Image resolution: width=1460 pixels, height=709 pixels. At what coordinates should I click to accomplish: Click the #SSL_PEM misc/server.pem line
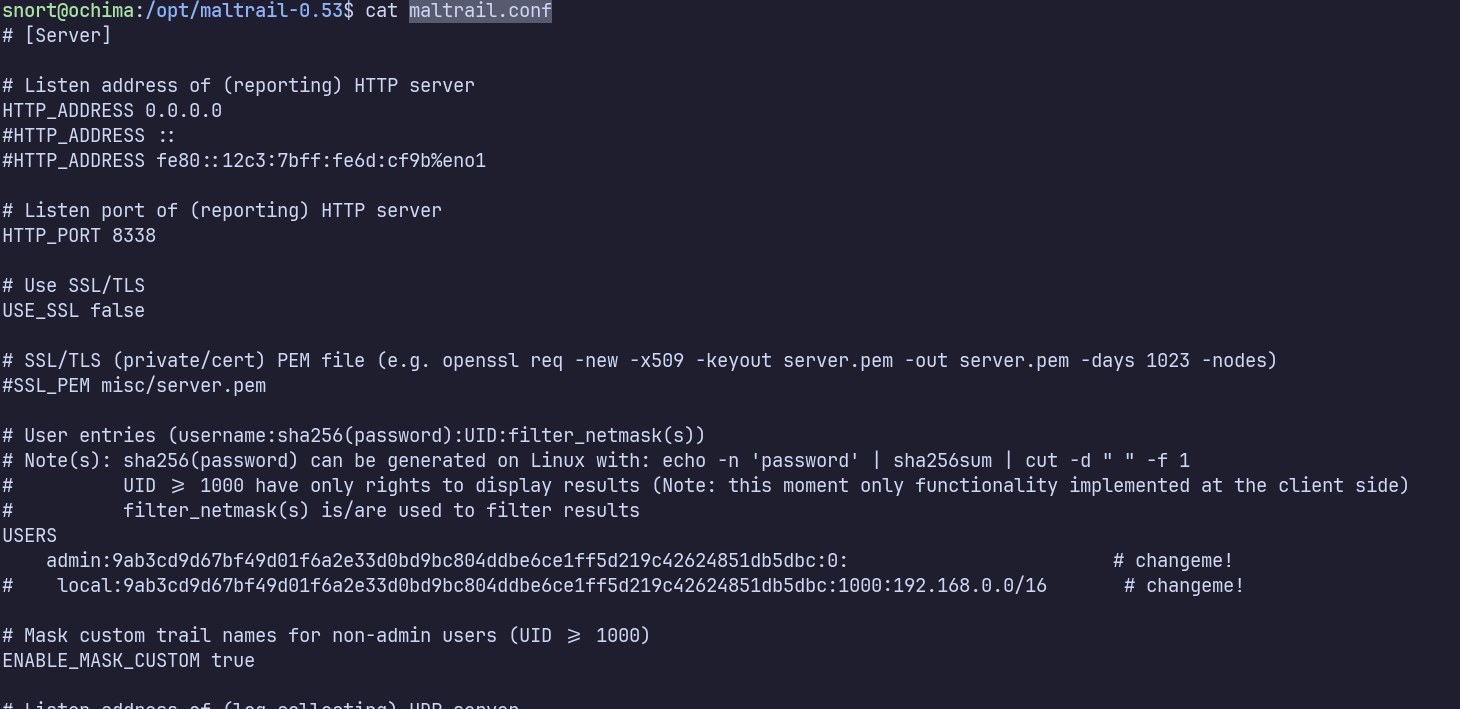point(134,386)
